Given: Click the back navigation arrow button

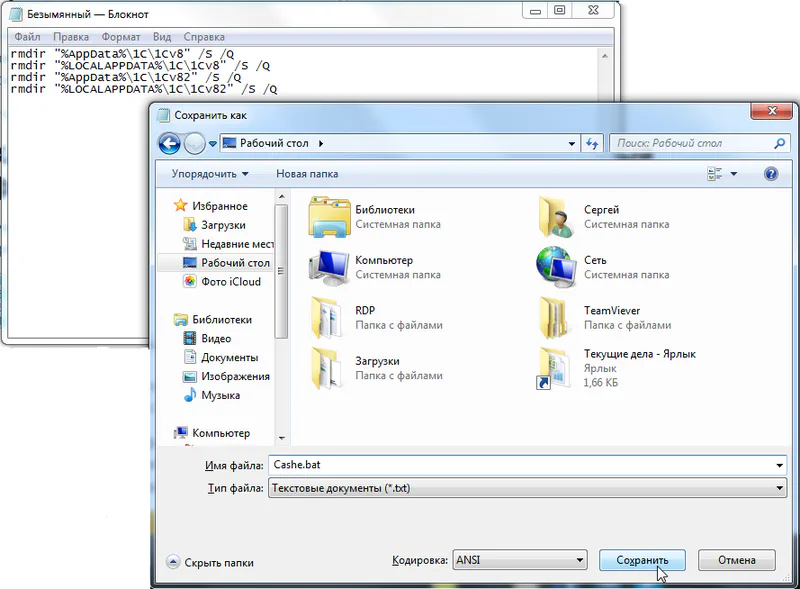Looking at the screenshot, I should 169,144.
